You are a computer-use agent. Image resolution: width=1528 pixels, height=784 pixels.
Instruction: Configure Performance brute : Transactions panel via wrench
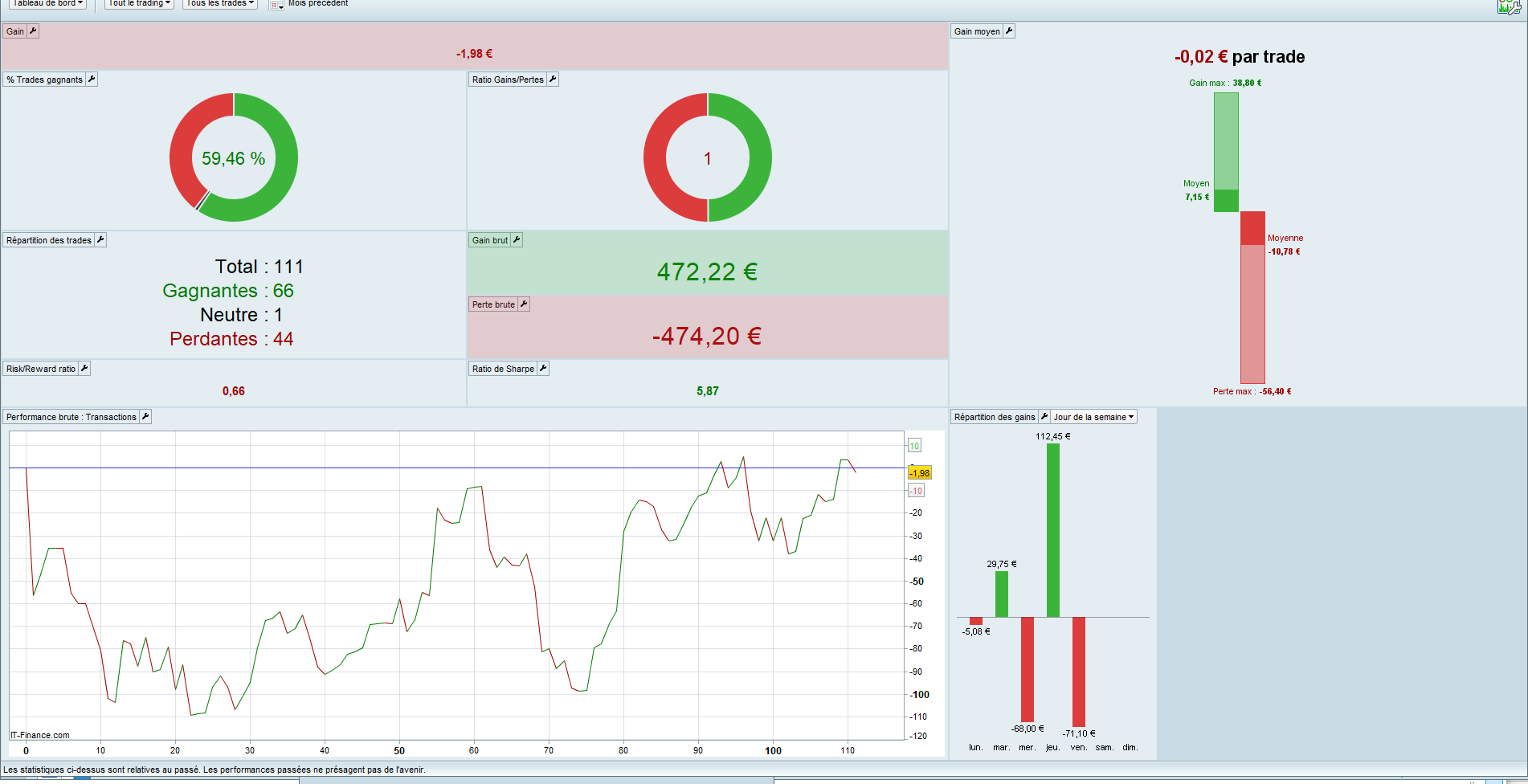145,417
